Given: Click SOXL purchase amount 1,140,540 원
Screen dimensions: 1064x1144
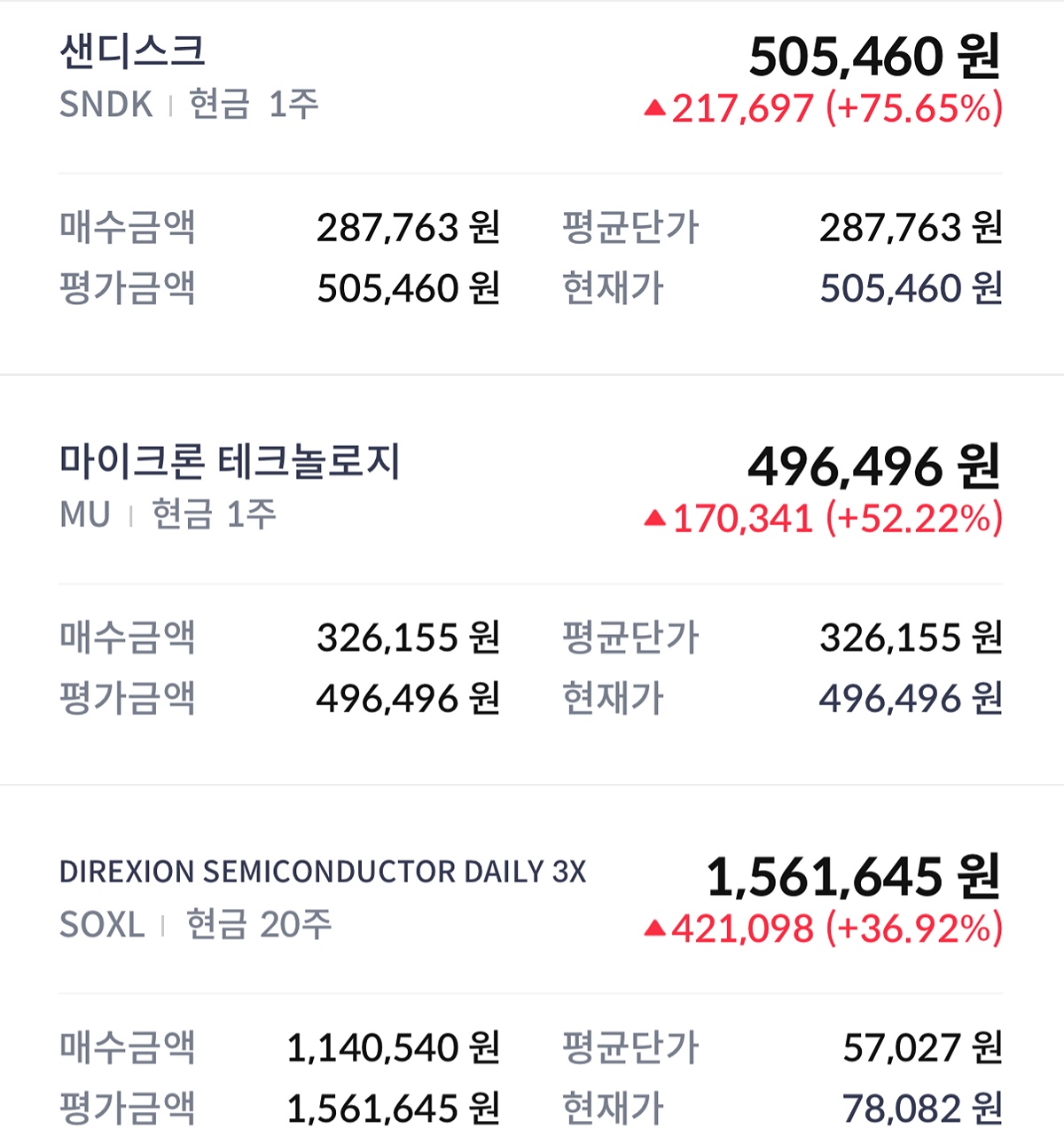Looking at the screenshot, I should tap(393, 1048).
